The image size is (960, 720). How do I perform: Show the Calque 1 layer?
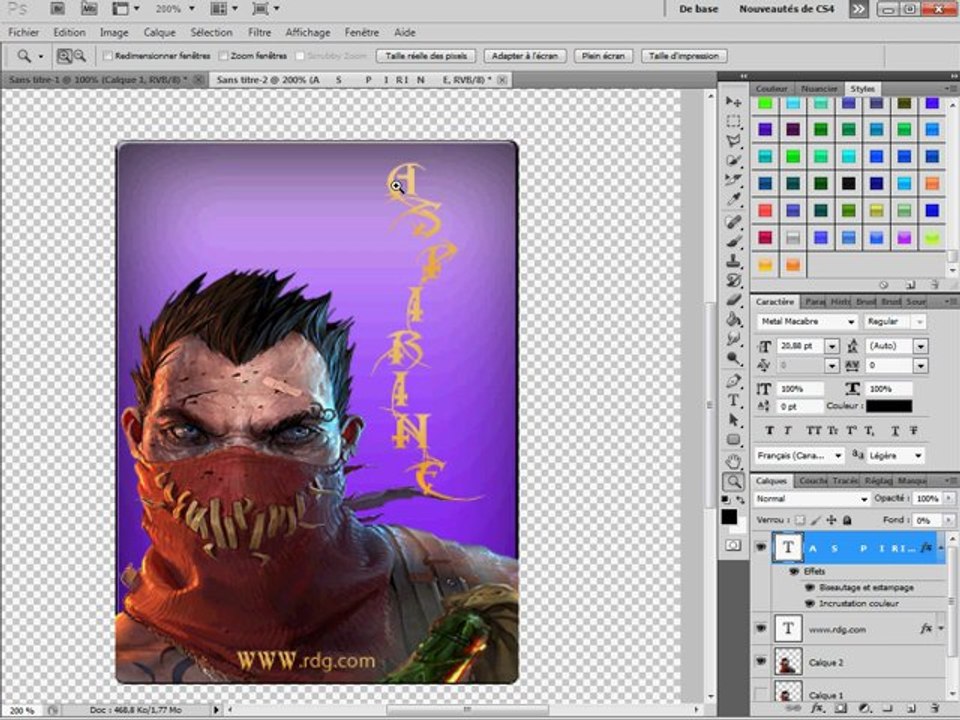(761, 694)
